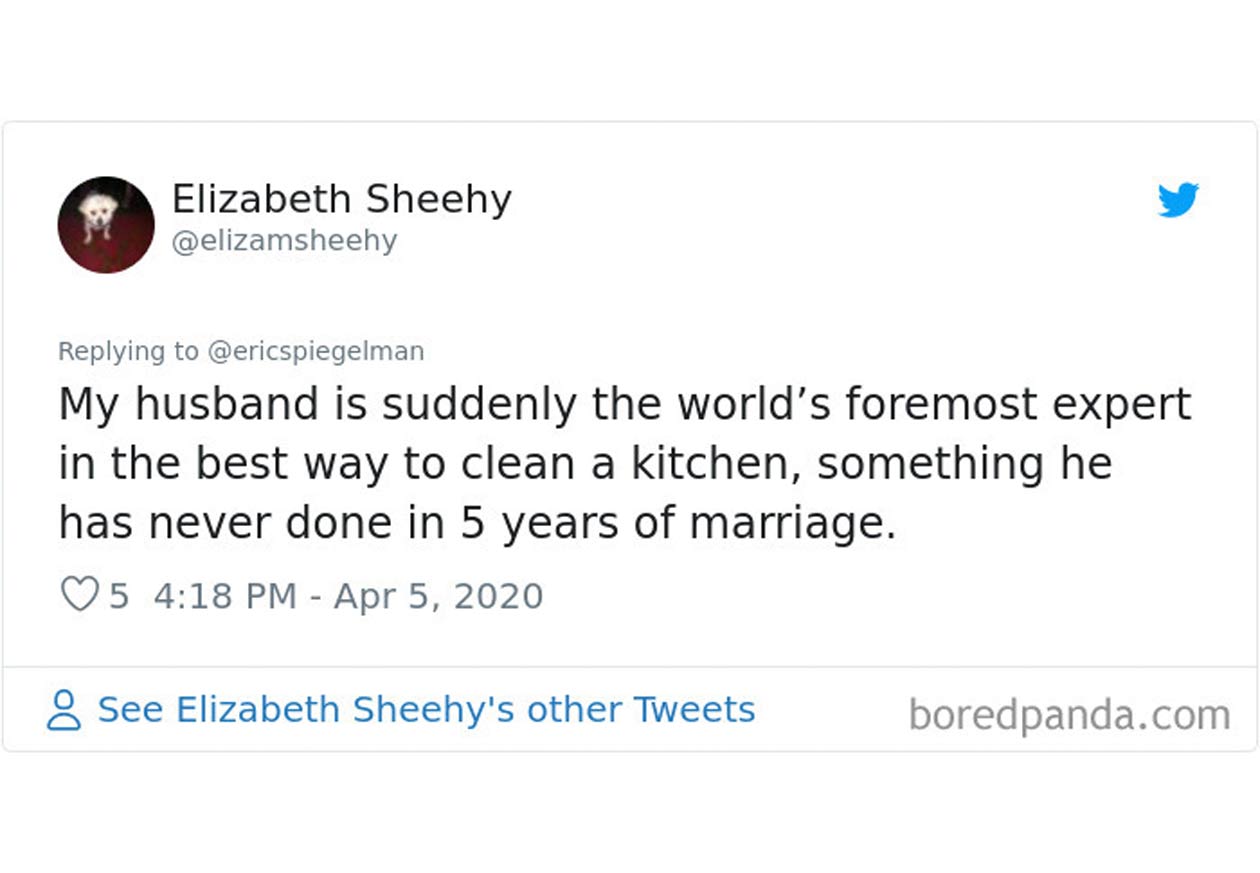Image resolution: width=1260 pixels, height=873 pixels.
Task: Click the 4:18 PM time
Action: 225,596
